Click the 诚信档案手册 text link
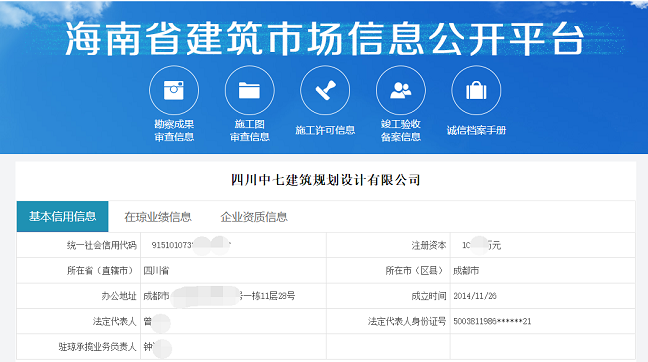This screenshot has height=362, width=648. click(476, 131)
